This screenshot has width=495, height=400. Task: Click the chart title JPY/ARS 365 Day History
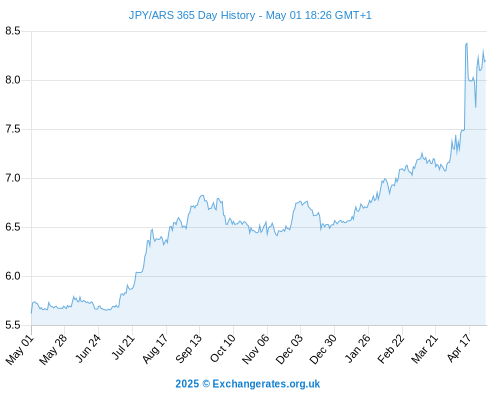(x=192, y=15)
